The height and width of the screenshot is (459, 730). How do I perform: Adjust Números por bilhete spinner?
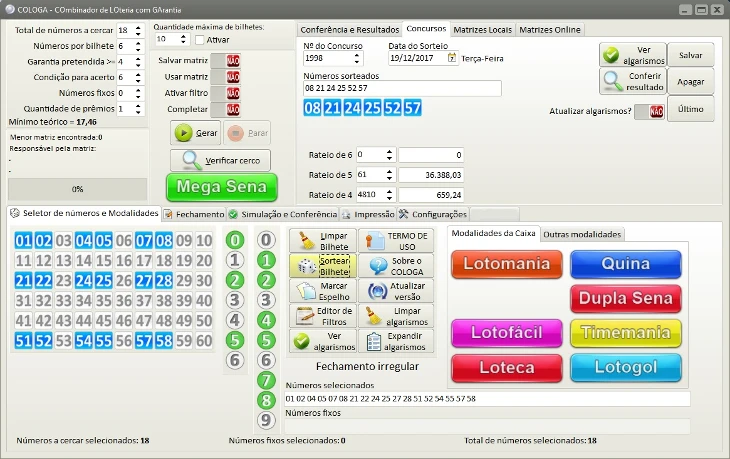pyautogui.click(x=138, y=46)
